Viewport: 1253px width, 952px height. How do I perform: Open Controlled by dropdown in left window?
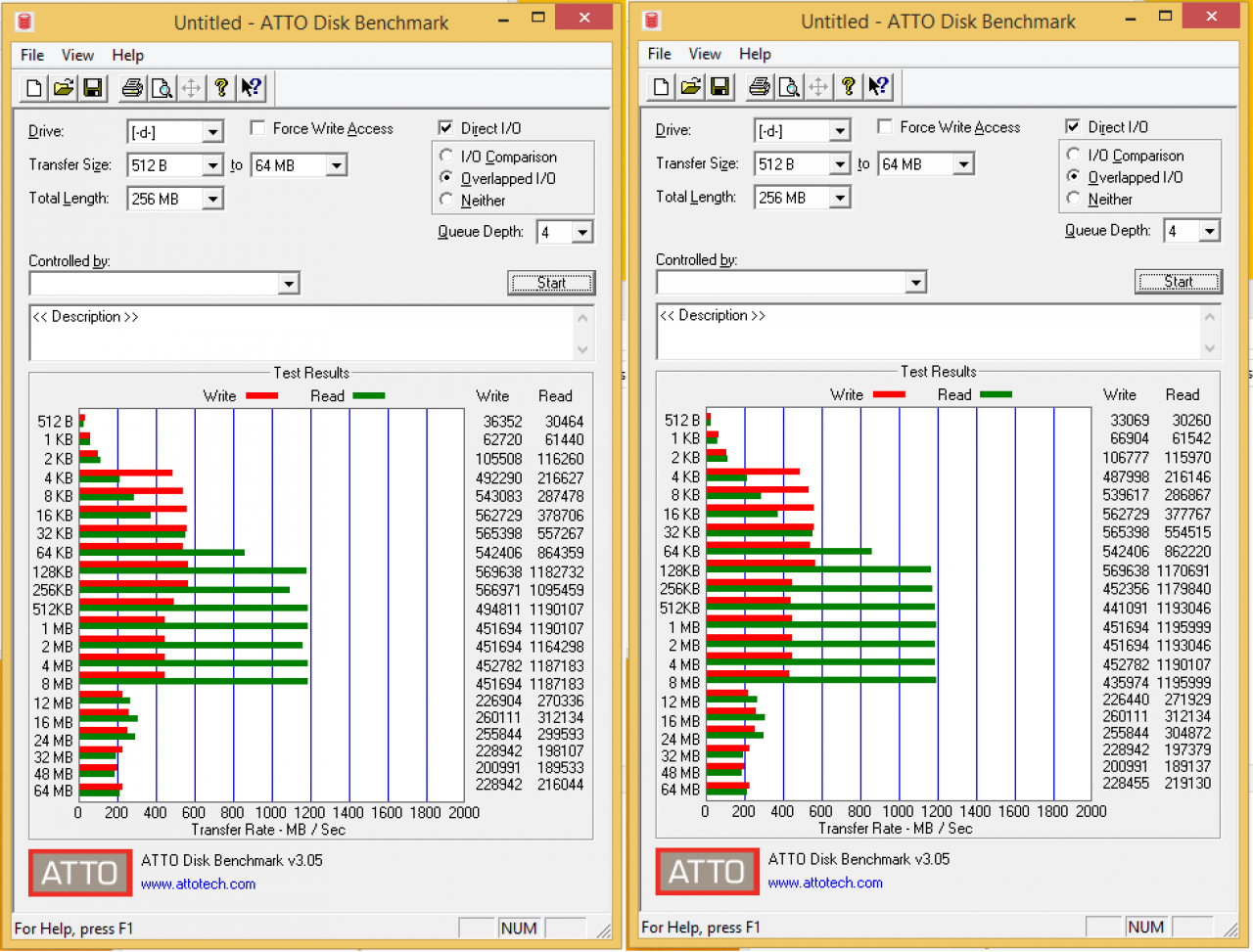289,284
